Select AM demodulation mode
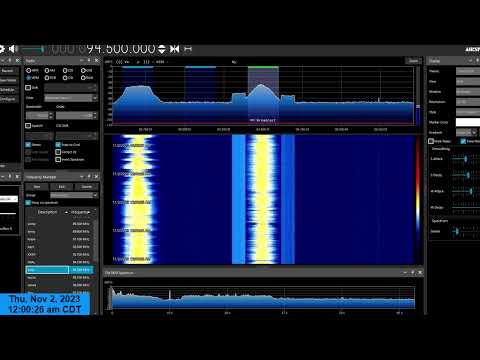480x360 pixels. (50, 70)
